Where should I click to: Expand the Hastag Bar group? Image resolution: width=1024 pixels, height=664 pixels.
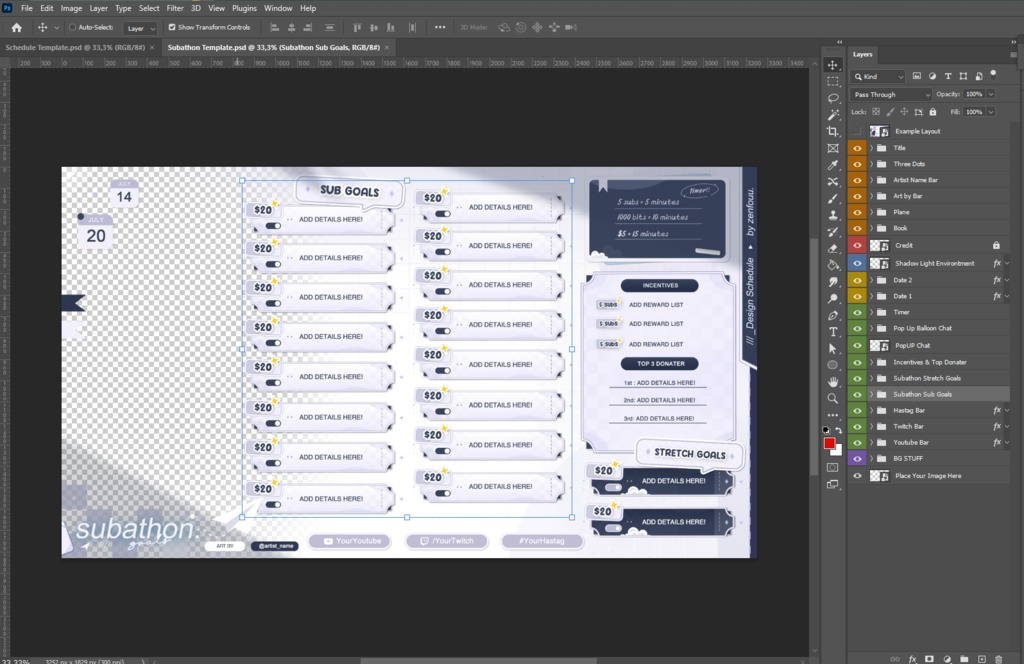click(869, 410)
